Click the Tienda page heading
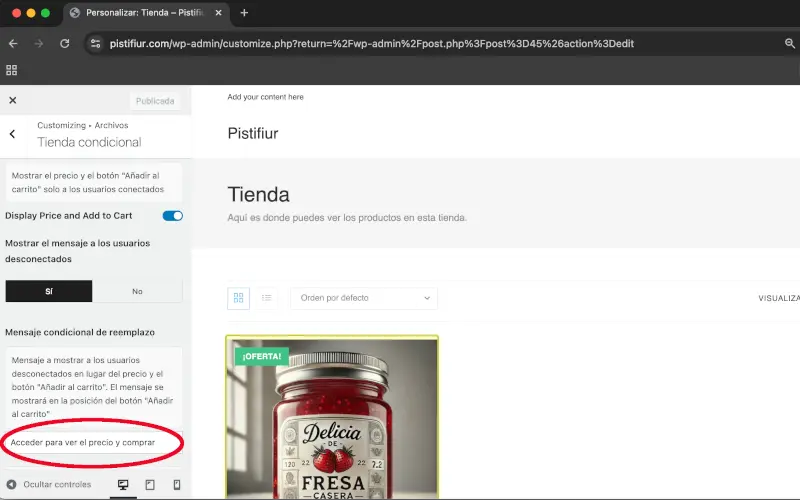 tap(259, 195)
